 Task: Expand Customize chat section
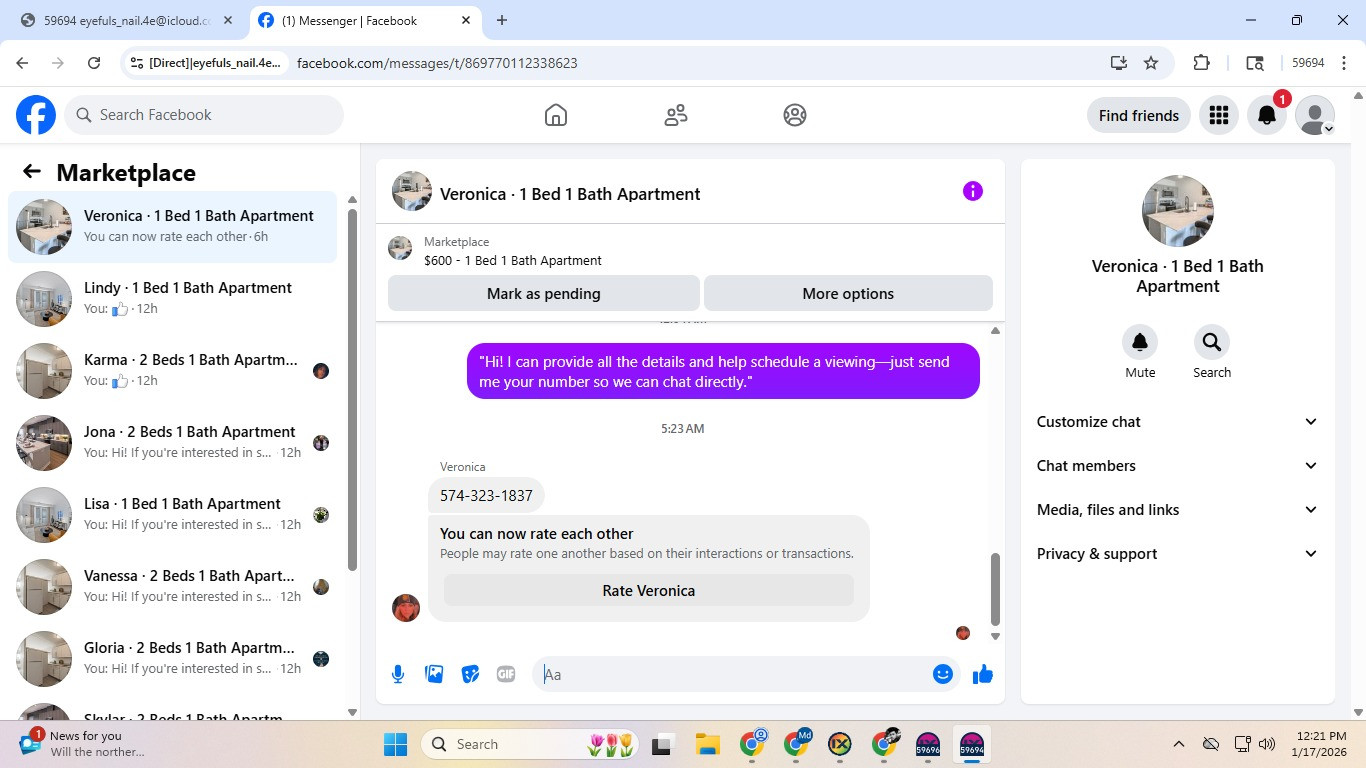[x=1178, y=422]
